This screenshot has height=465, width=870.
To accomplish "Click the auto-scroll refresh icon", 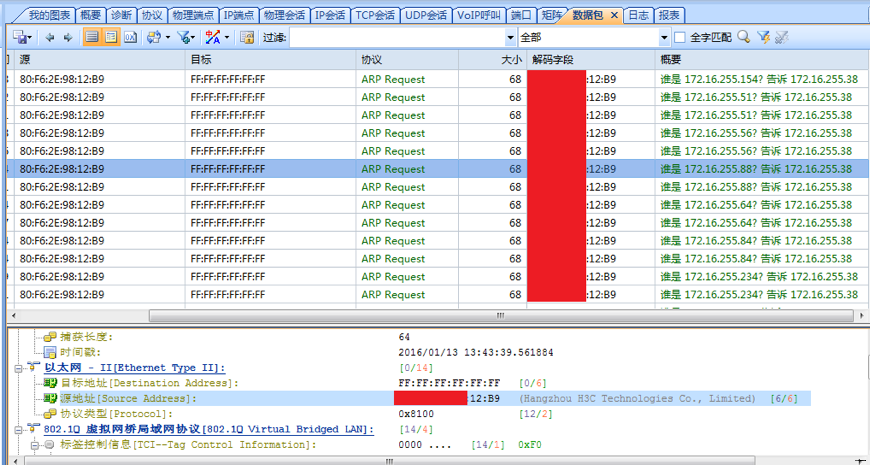I will coord(154,38).
